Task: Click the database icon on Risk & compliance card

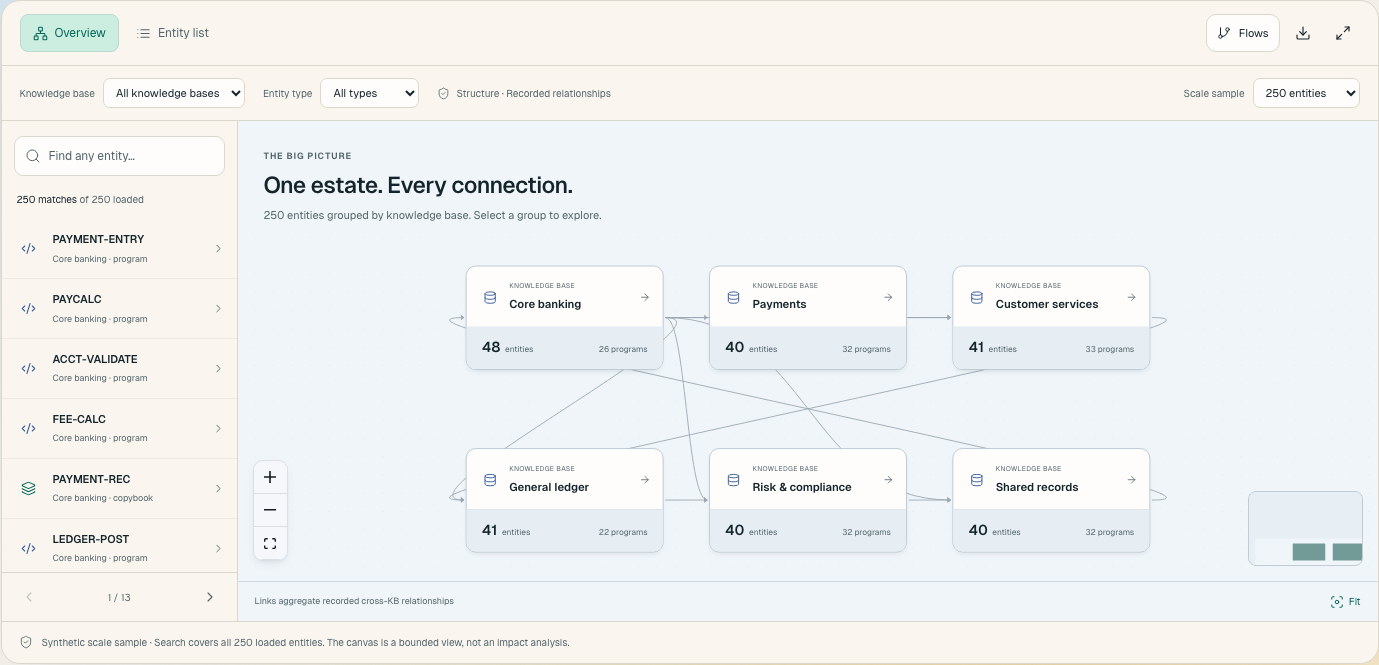Action: pyautogui.click(x=733, y=480)
